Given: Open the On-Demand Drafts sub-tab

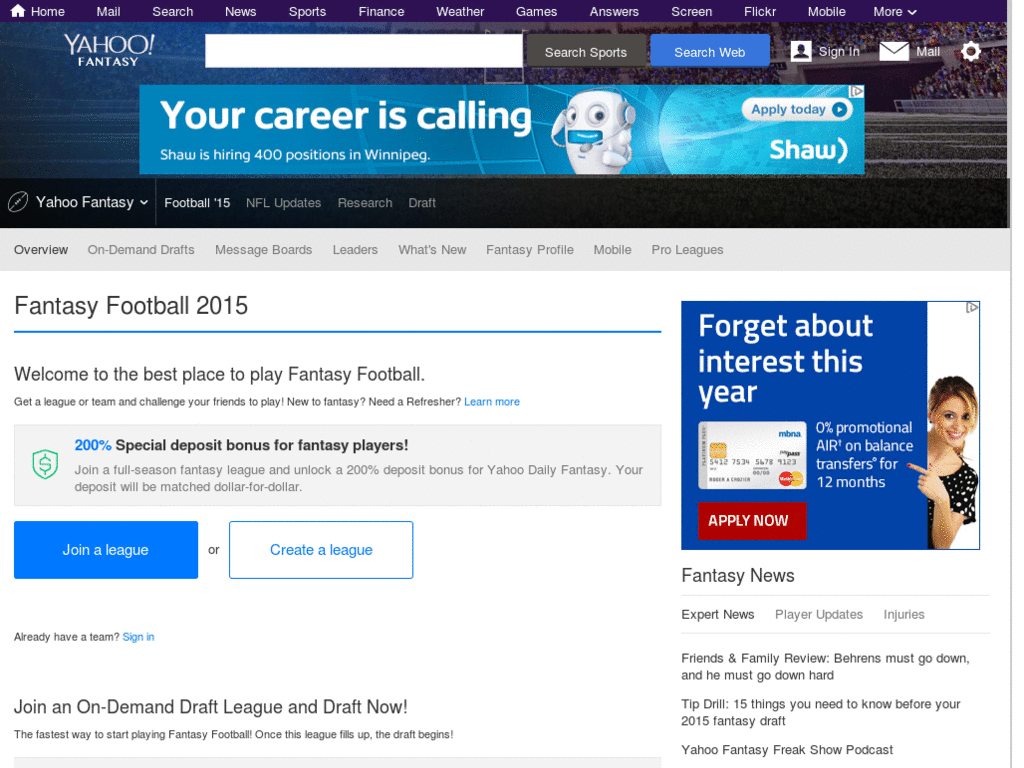Looking at the screenshot, I should click(141, 249).
